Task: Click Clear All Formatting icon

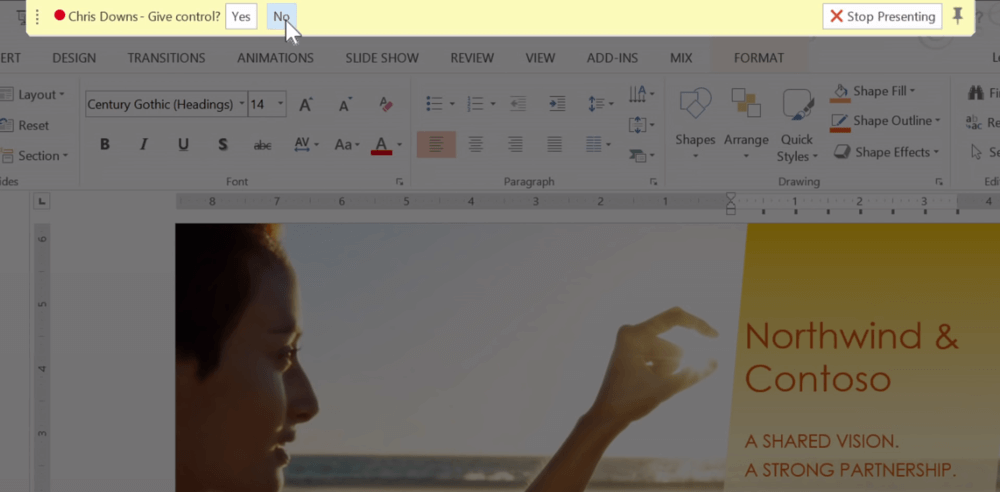Action: [x=386, y=104]
